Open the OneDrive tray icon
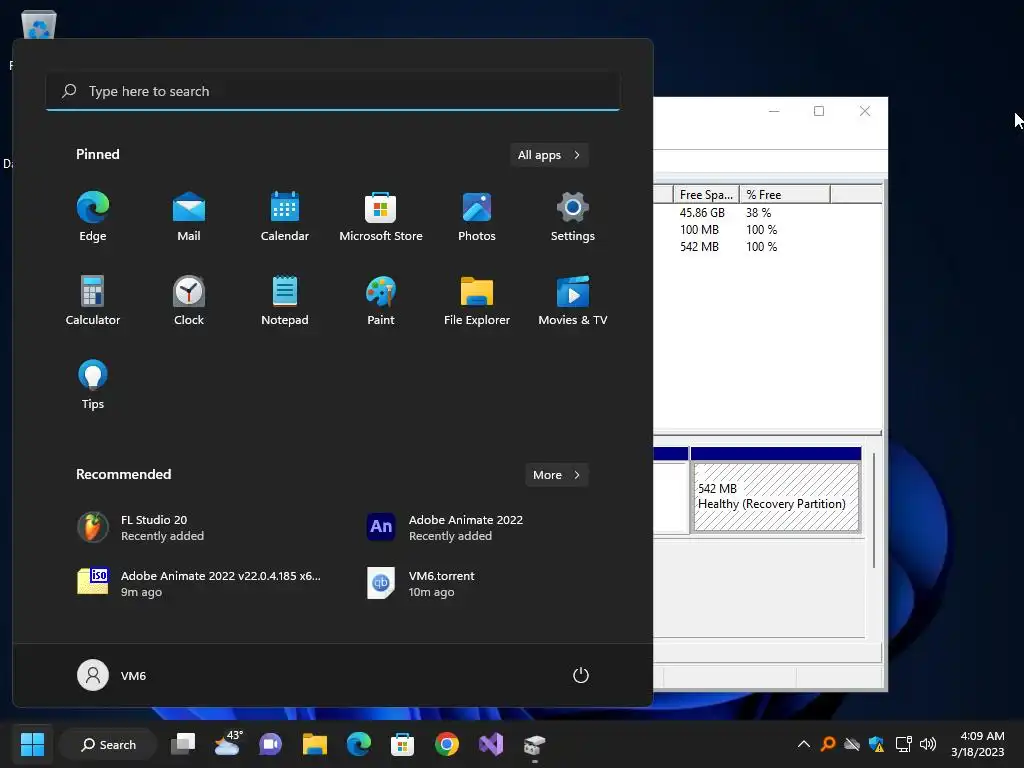Screen dimensions: 1024x768 point(852,744)
